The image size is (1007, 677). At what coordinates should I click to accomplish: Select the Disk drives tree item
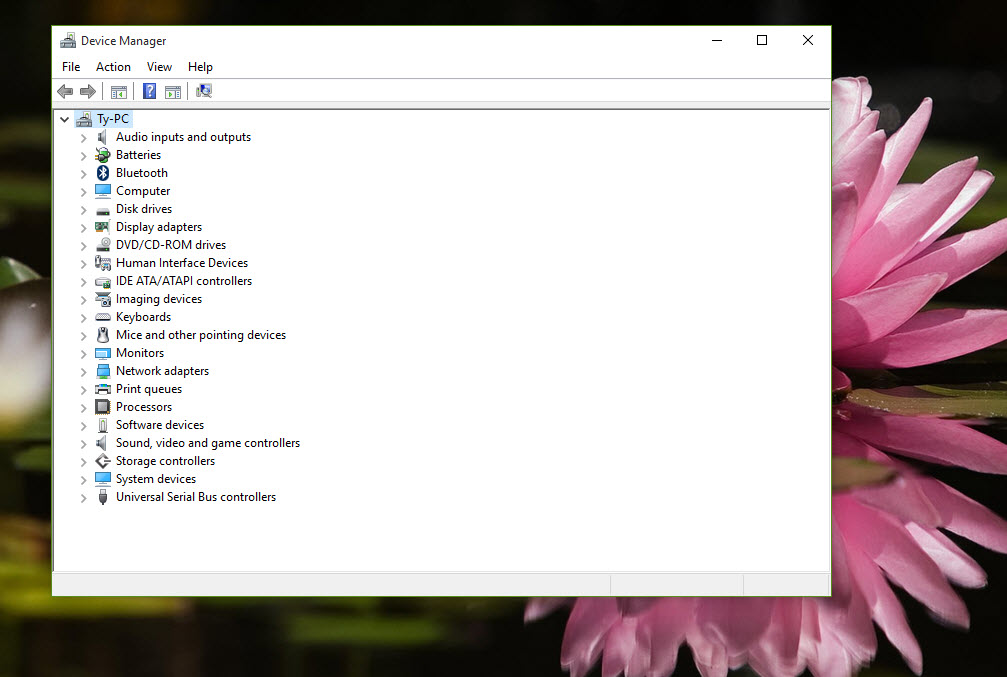click(144, 209)
